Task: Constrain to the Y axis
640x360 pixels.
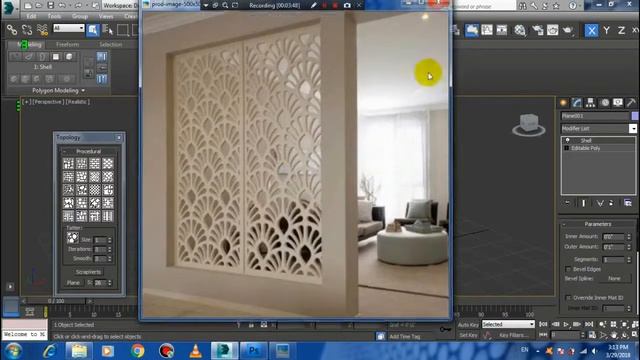Action: pos(607,30)
